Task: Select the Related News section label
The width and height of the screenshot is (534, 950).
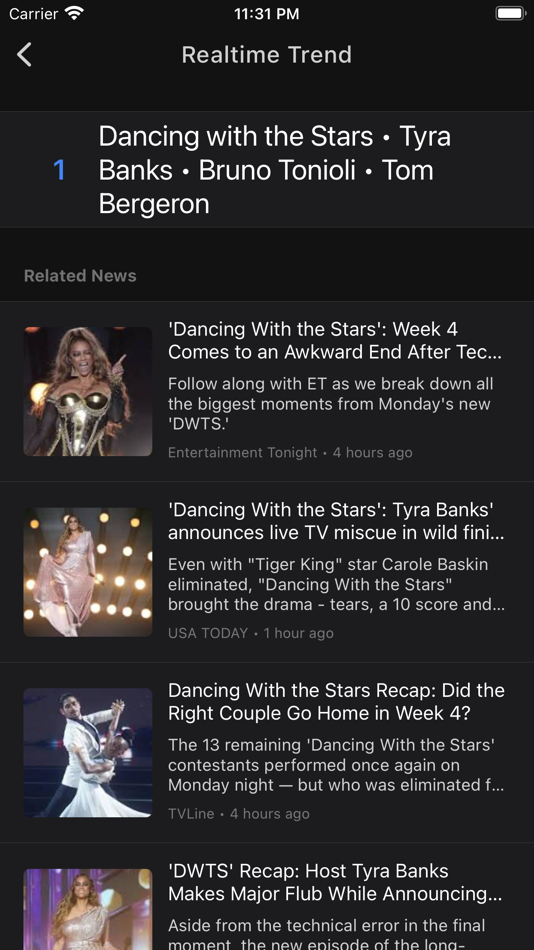Action: point(80,276)
